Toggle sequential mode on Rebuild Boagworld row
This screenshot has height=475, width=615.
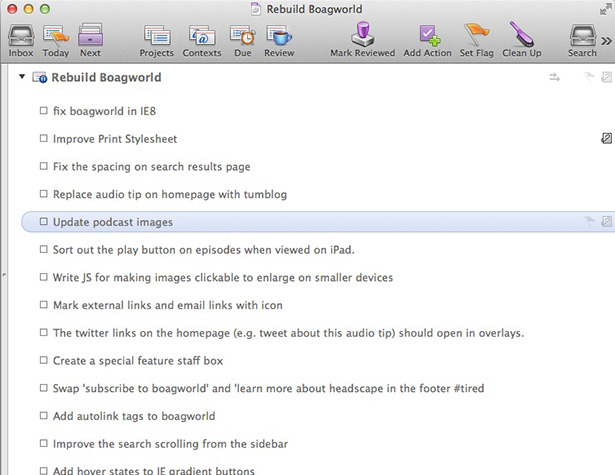554,77
